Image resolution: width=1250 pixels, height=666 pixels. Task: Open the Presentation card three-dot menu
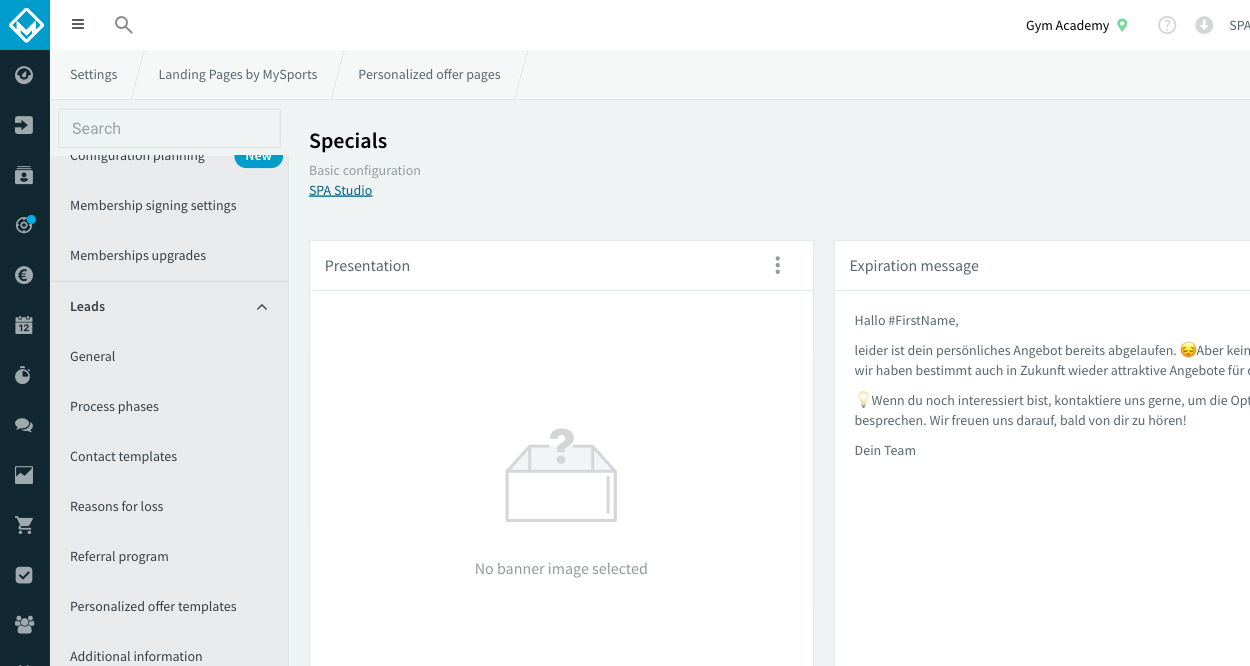coord(777,265)
